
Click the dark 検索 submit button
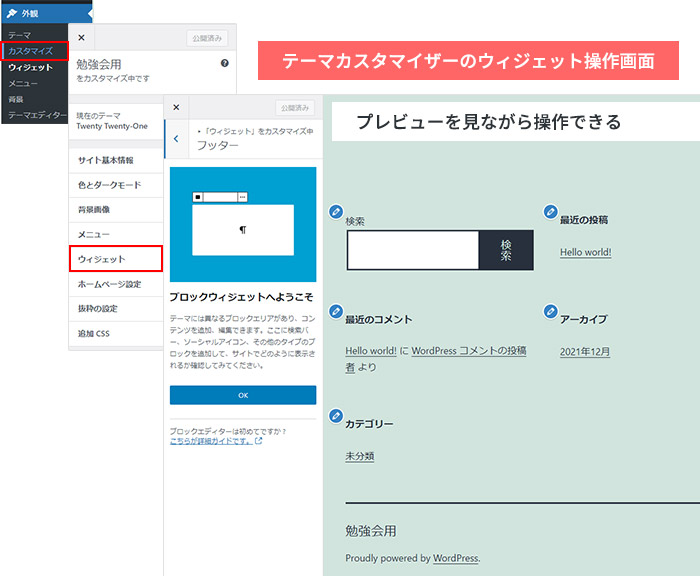point(506,250)
